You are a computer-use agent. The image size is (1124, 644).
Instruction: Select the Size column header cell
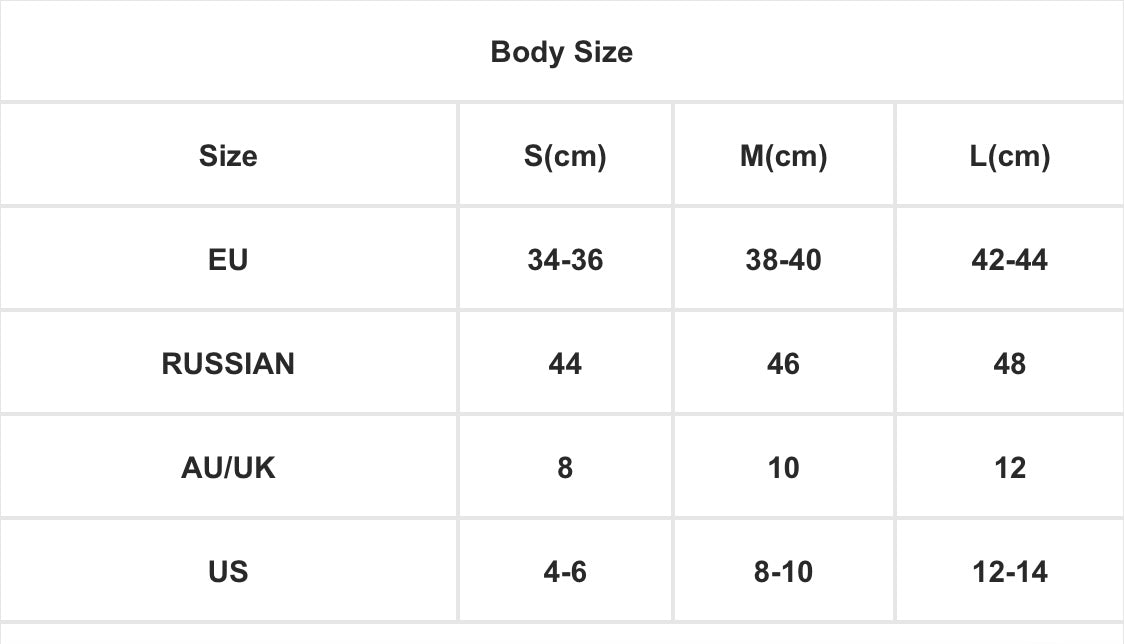point(228,156)
